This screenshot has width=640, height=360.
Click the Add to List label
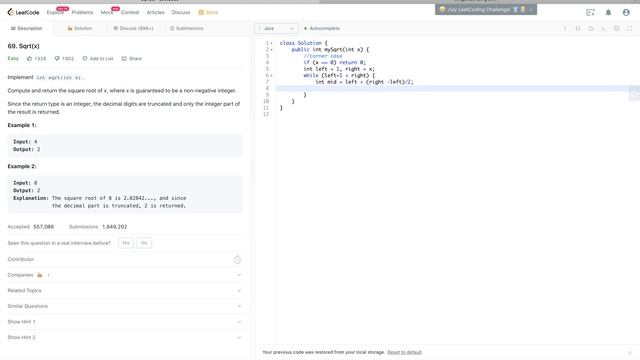[101, 58]
